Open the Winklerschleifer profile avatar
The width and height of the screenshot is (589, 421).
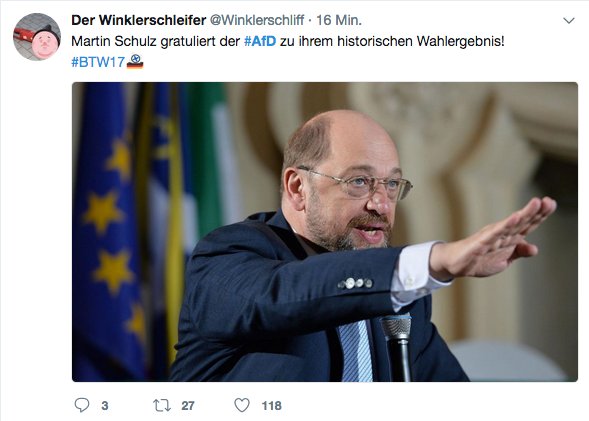click(x=37, y=37)
